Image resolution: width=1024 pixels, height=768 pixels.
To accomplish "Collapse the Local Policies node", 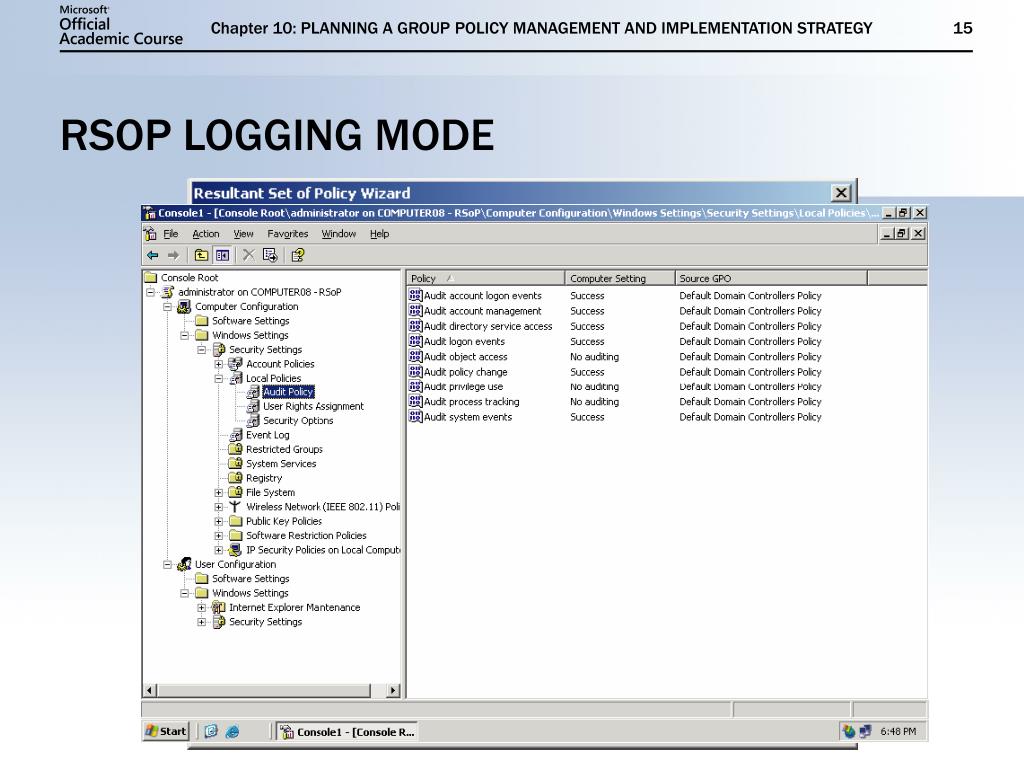I will [219, 378].
